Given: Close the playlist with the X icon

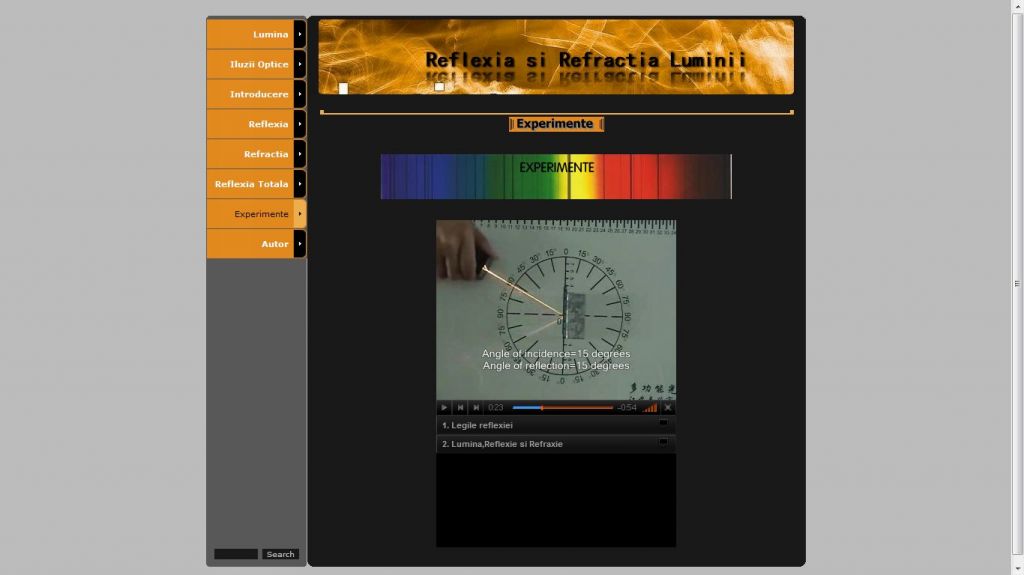Looking at the screenshot, I should pos(668,408).
